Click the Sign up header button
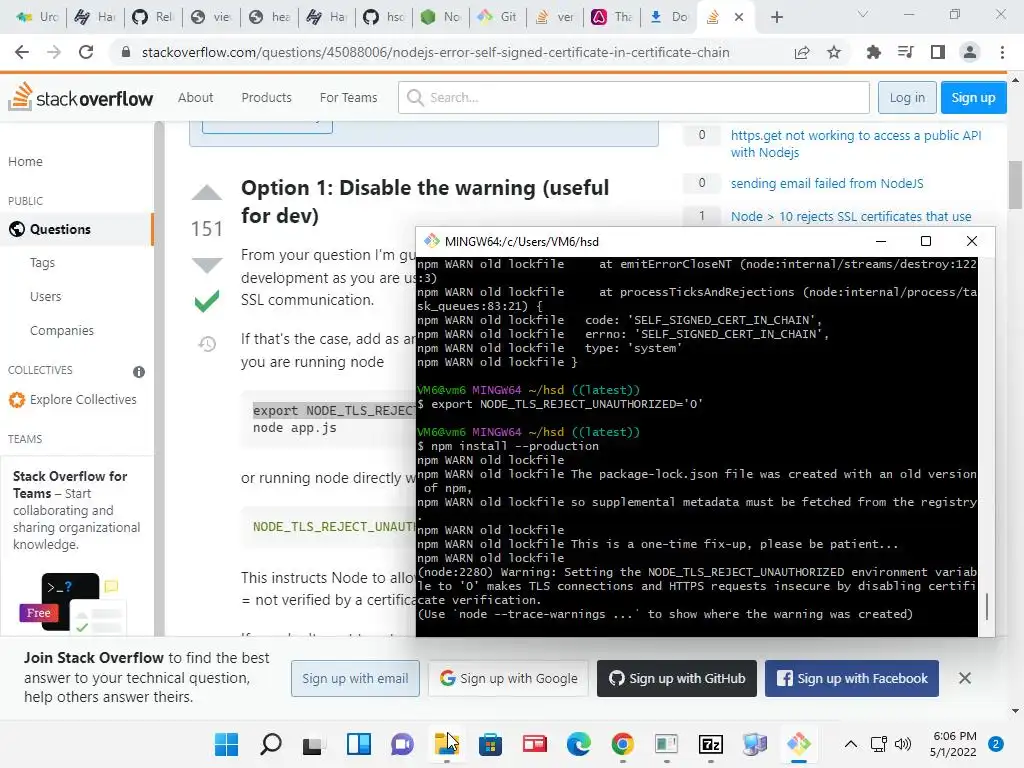This screenshot has width=1024, height=768. tap(973, 97)
